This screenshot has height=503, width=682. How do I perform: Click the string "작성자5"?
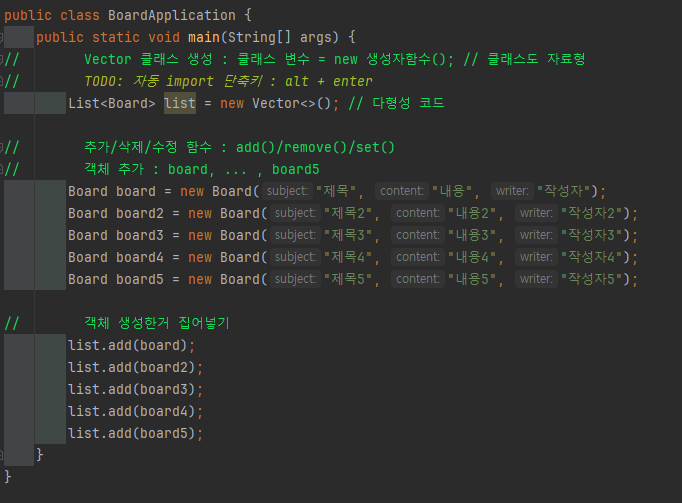coord(592,279)
